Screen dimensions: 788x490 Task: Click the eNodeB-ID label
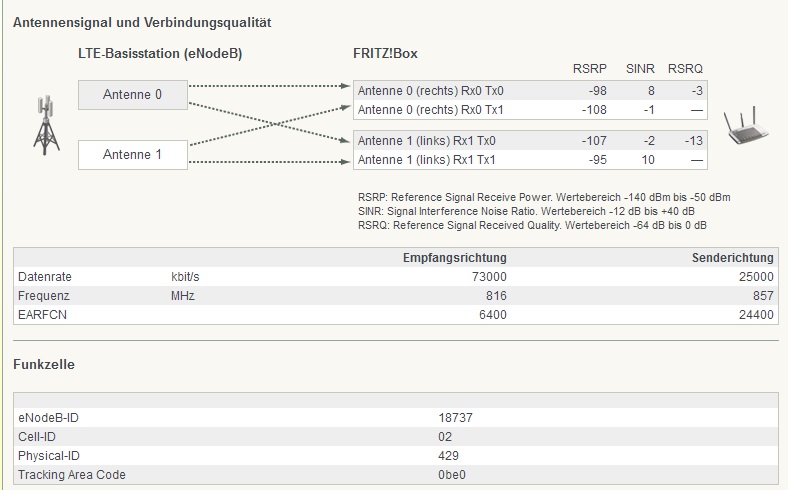click(48, 418)
